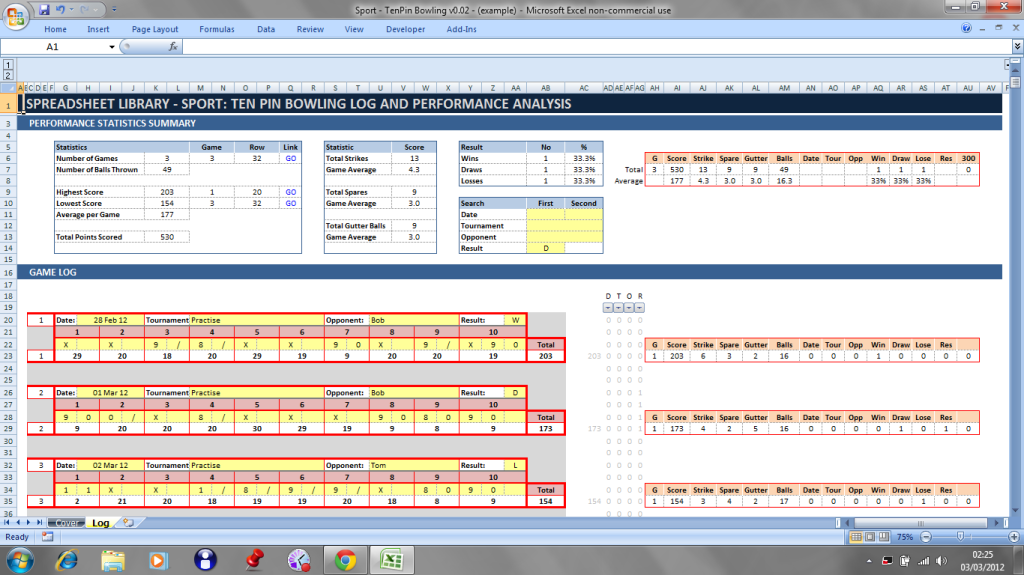The width and height of the screenshot is (1024, 575).
Task: Click GO link for Highest Score
Action: (x=290, y=191)
